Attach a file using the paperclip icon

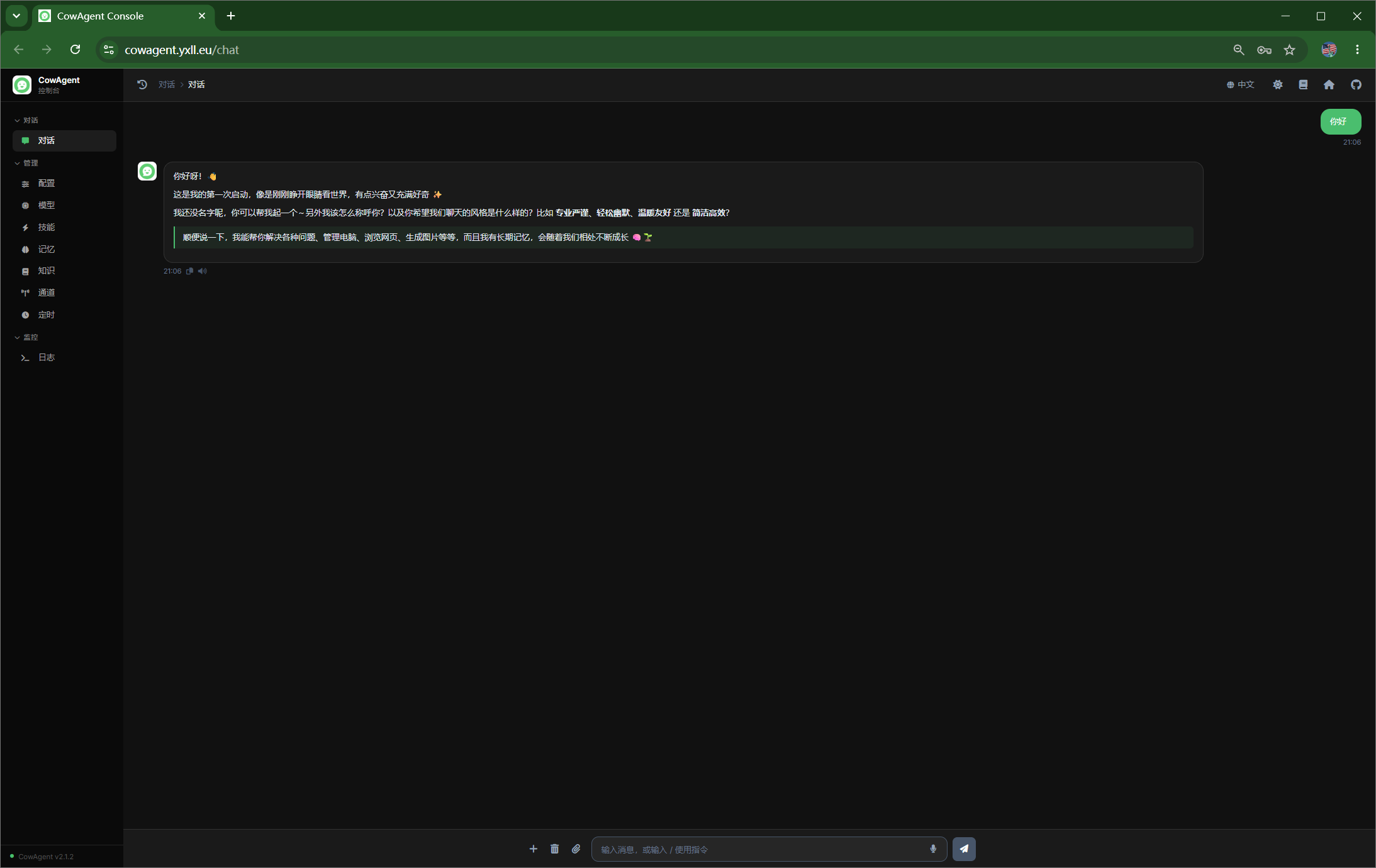click(576, 849)
